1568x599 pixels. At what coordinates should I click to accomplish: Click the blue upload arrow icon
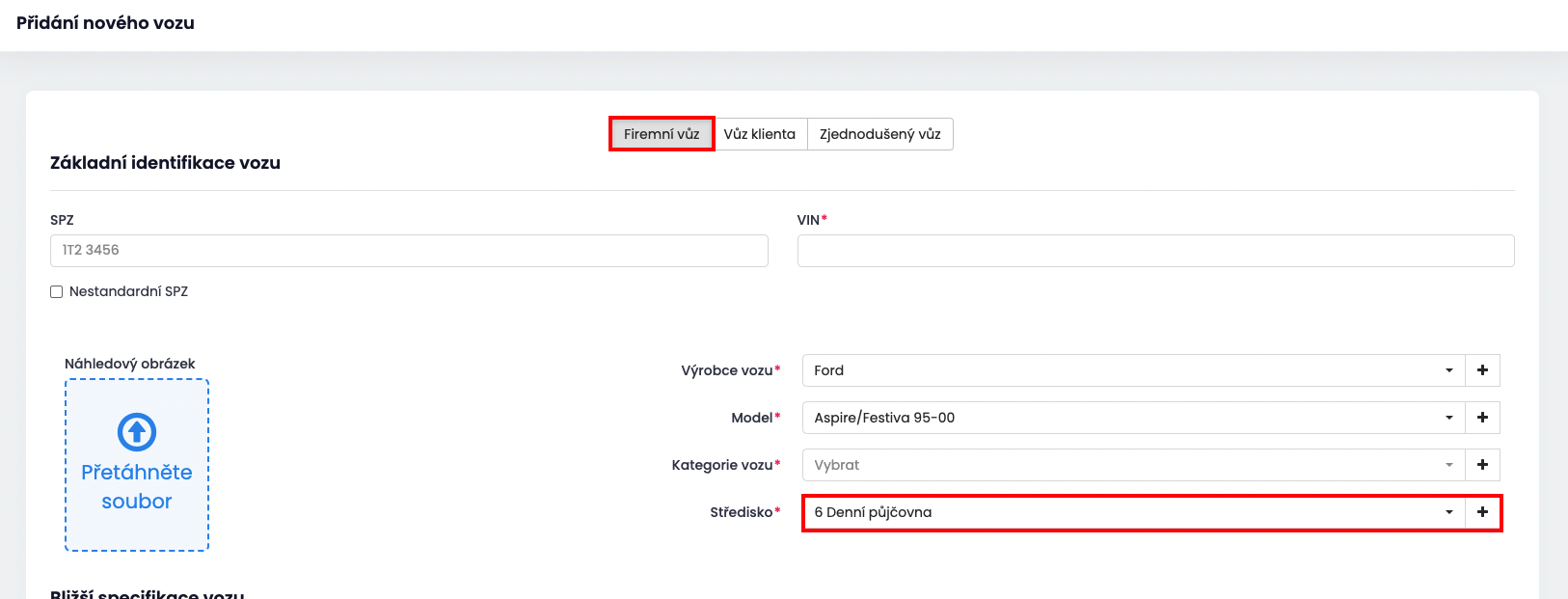pyautogui.click(x=137, y=432)
